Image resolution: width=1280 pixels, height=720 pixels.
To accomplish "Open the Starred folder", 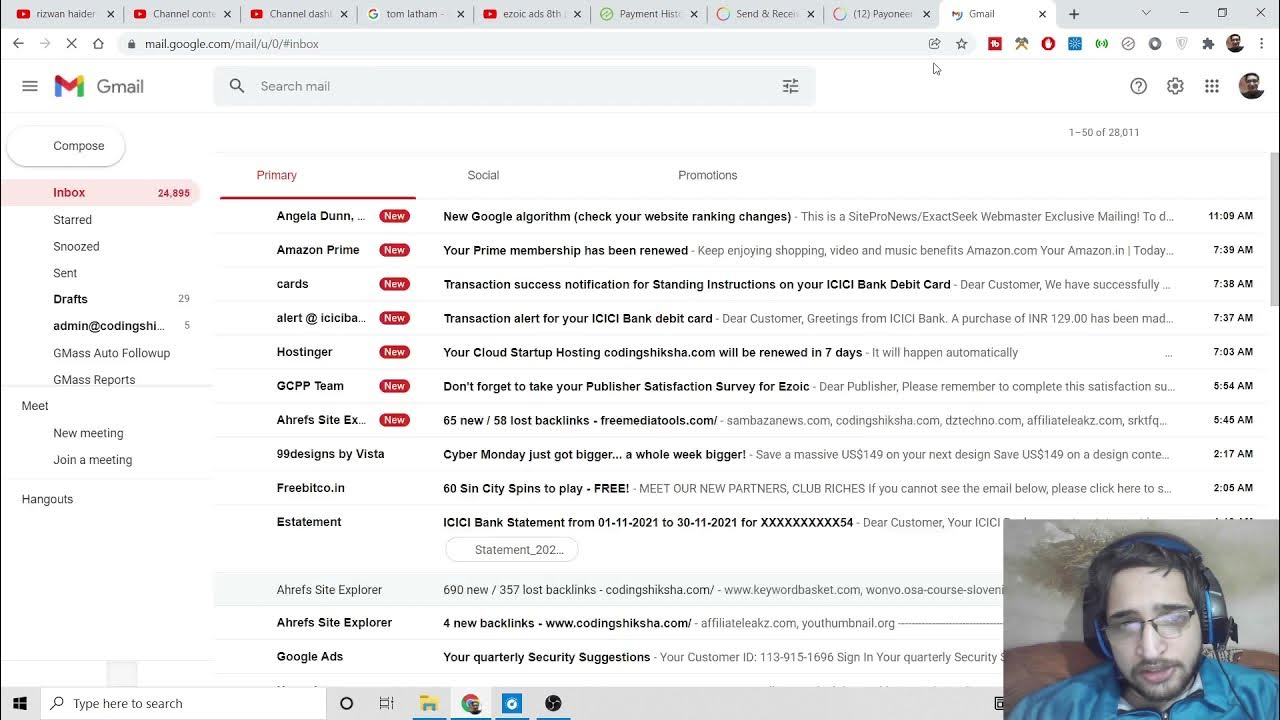I will pos(72,220).
